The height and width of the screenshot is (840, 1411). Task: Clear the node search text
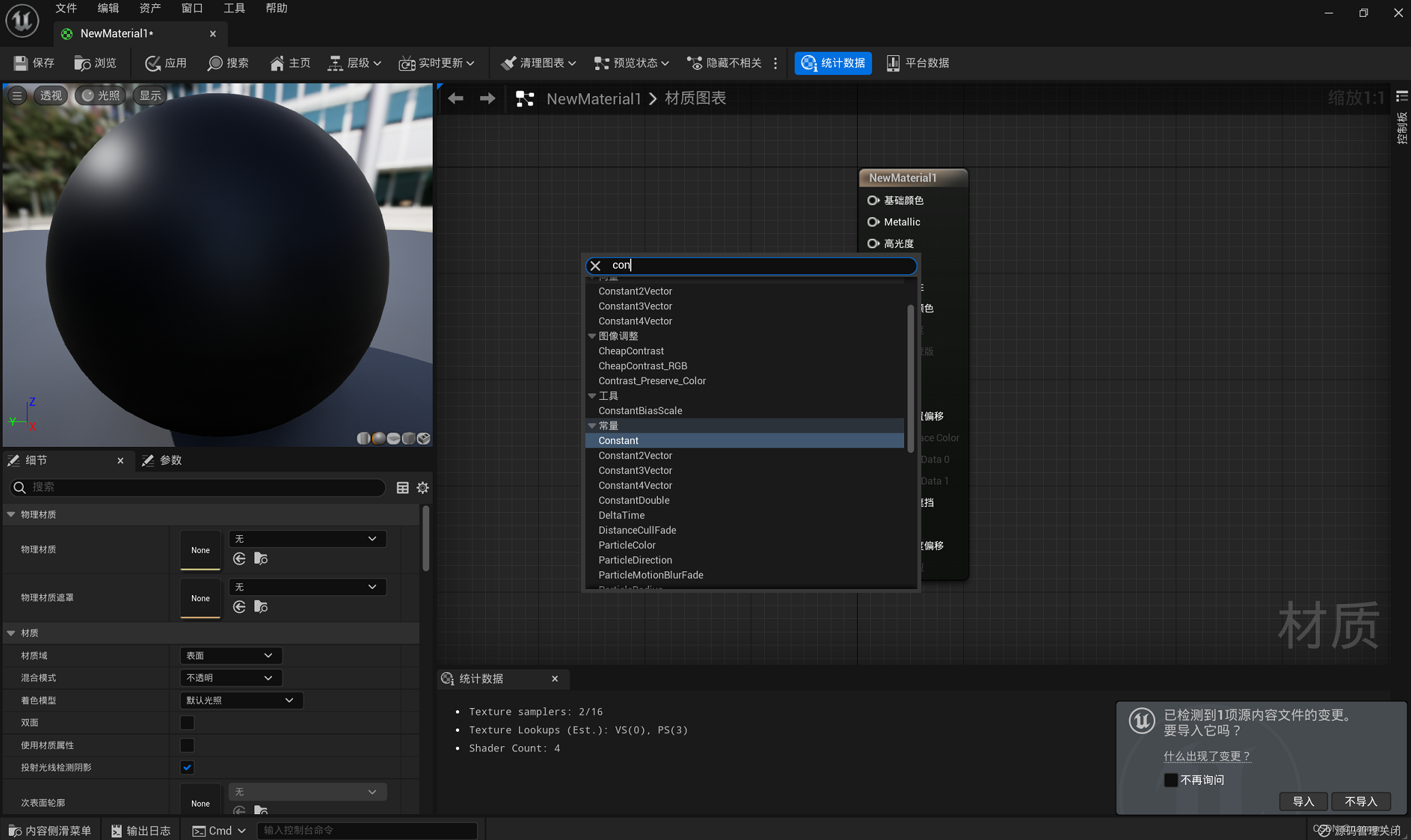point(595,265)
